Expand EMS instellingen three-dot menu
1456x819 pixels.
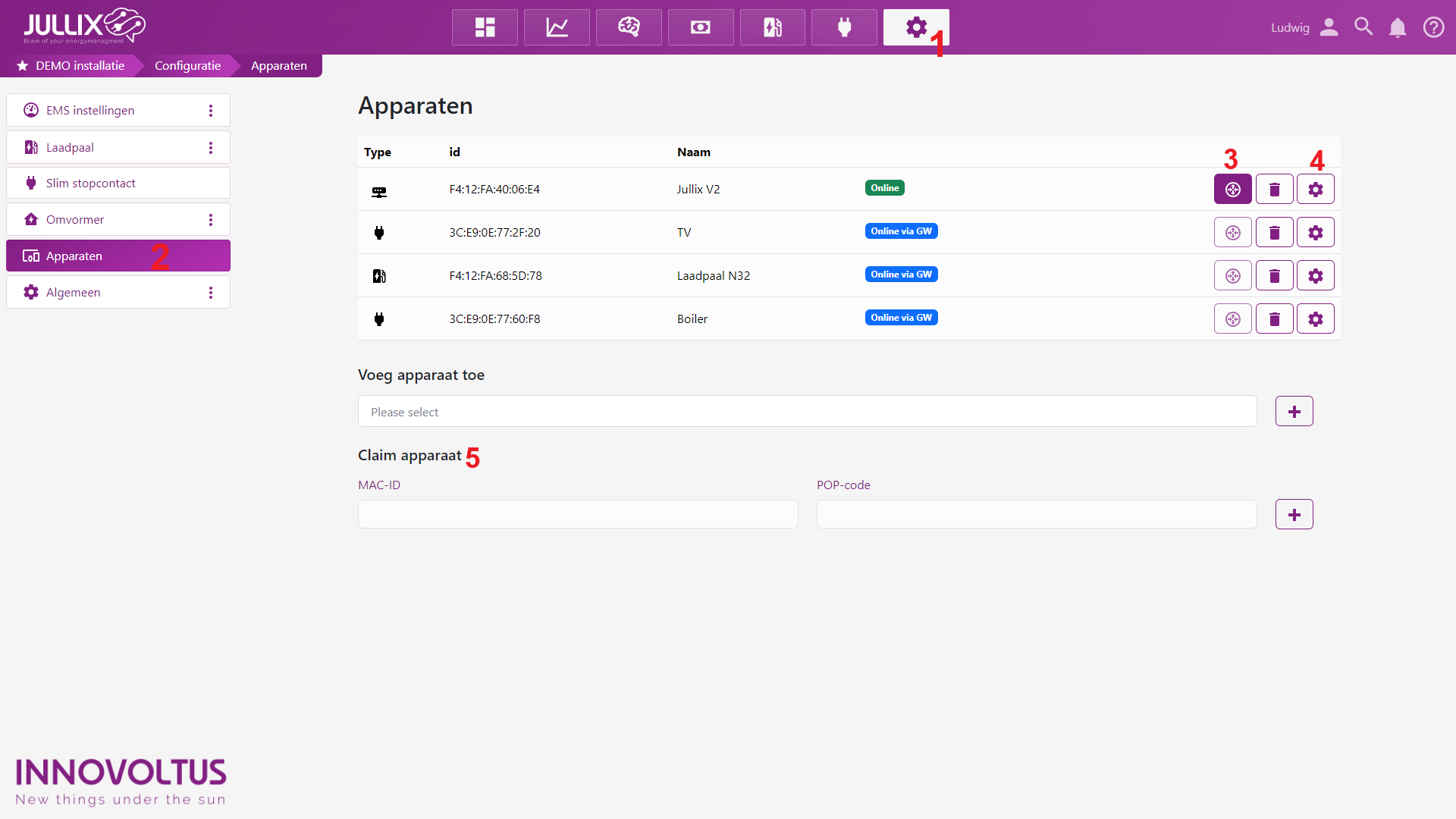pyautogui.click(x=211, y=111)
